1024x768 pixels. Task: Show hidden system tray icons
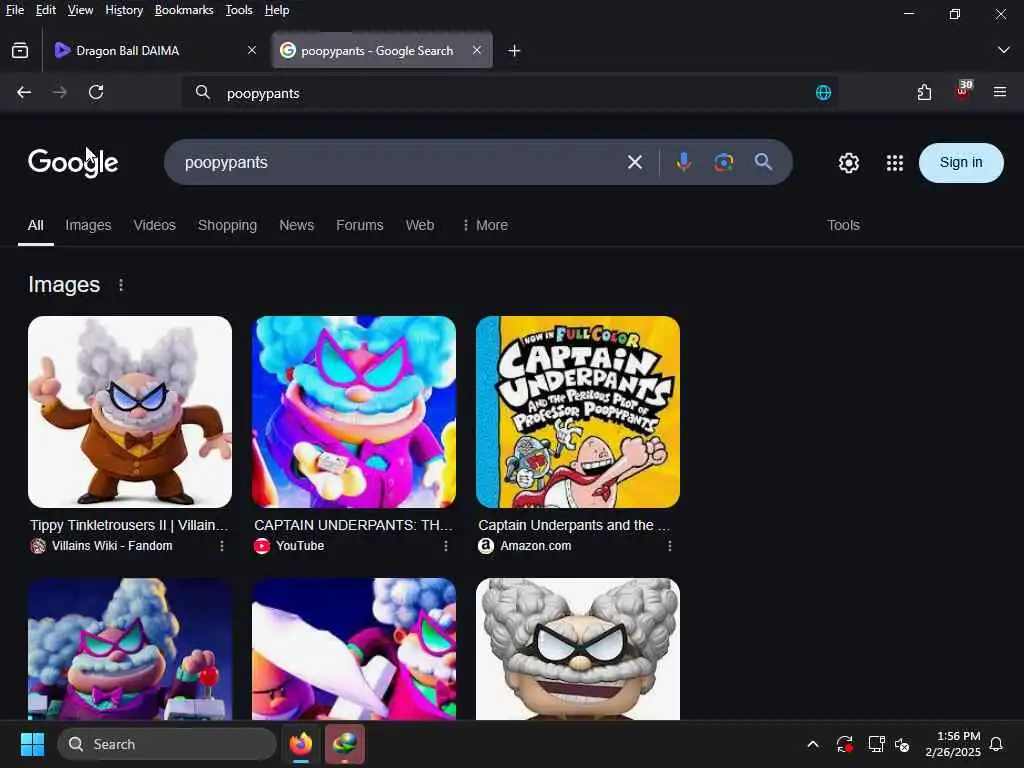pos(813,744)
